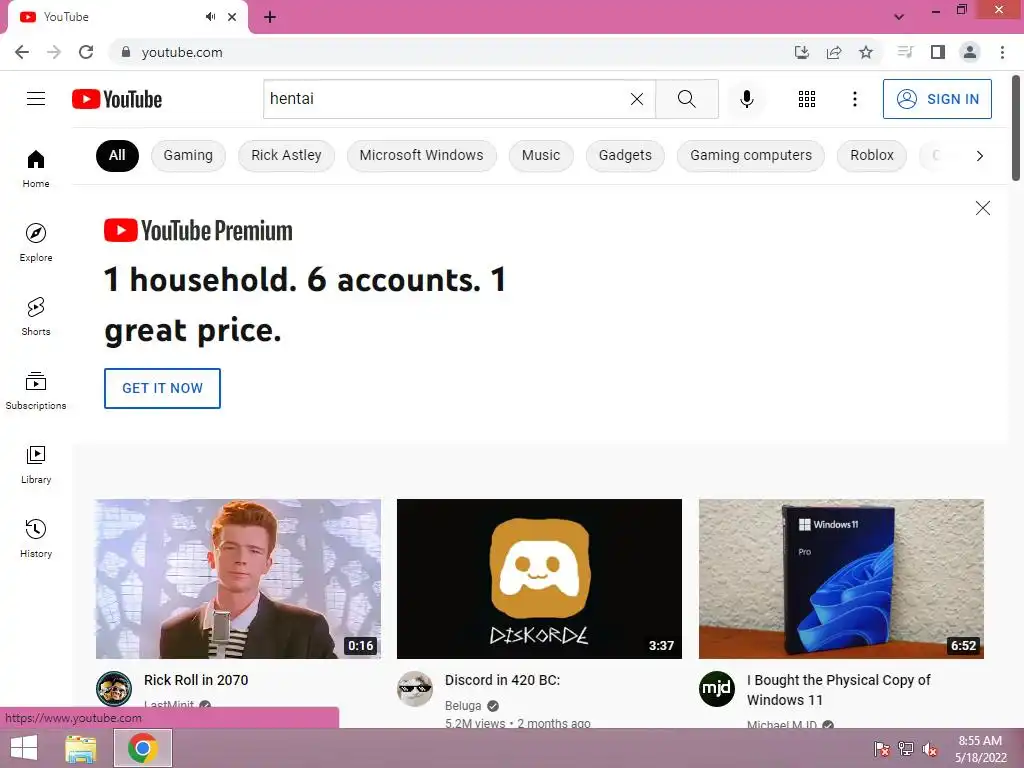This screenshot has height=768, width=1024.
Task: Mute the YouTube tab via speaker icon
Action: [210, 17]
